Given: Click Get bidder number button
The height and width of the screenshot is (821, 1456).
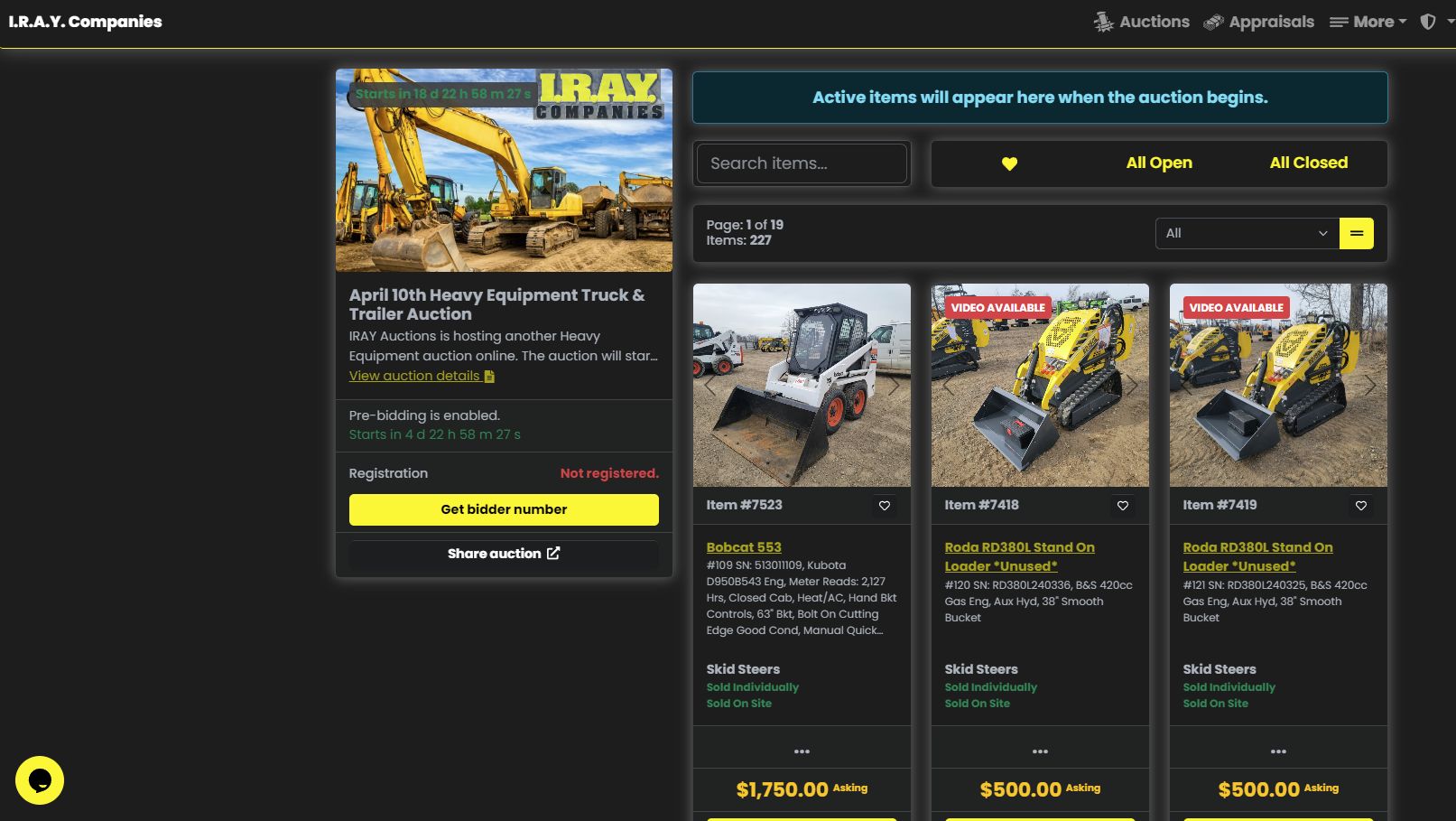Looking at the screenshot, I should [504, 509].
